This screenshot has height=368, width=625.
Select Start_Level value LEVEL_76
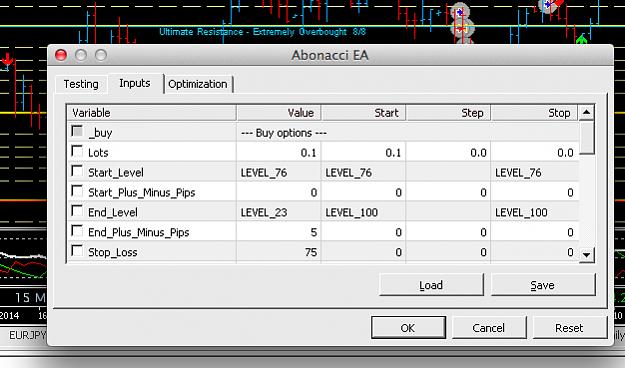[279, 173]
